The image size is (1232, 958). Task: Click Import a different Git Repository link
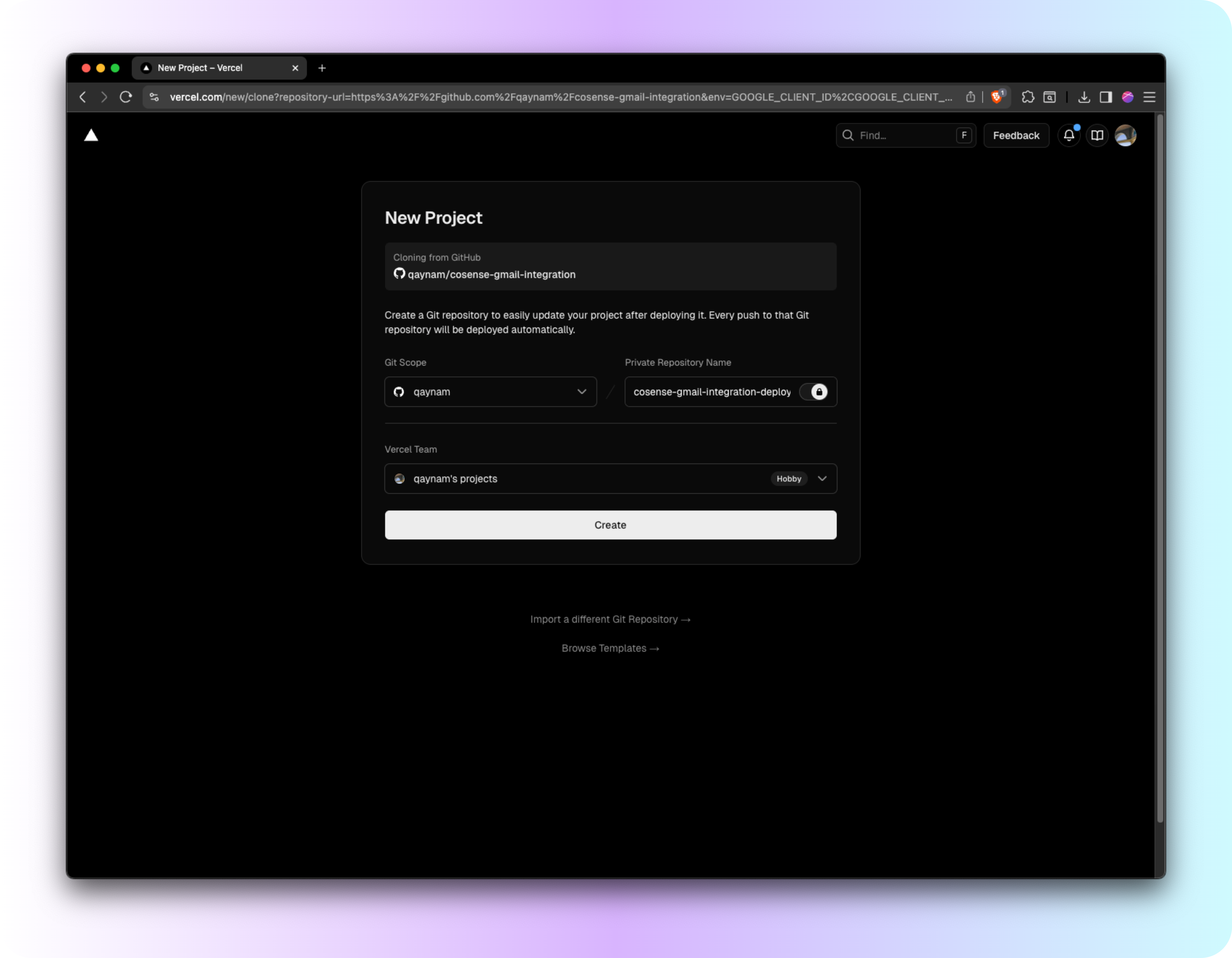point(610,619)
